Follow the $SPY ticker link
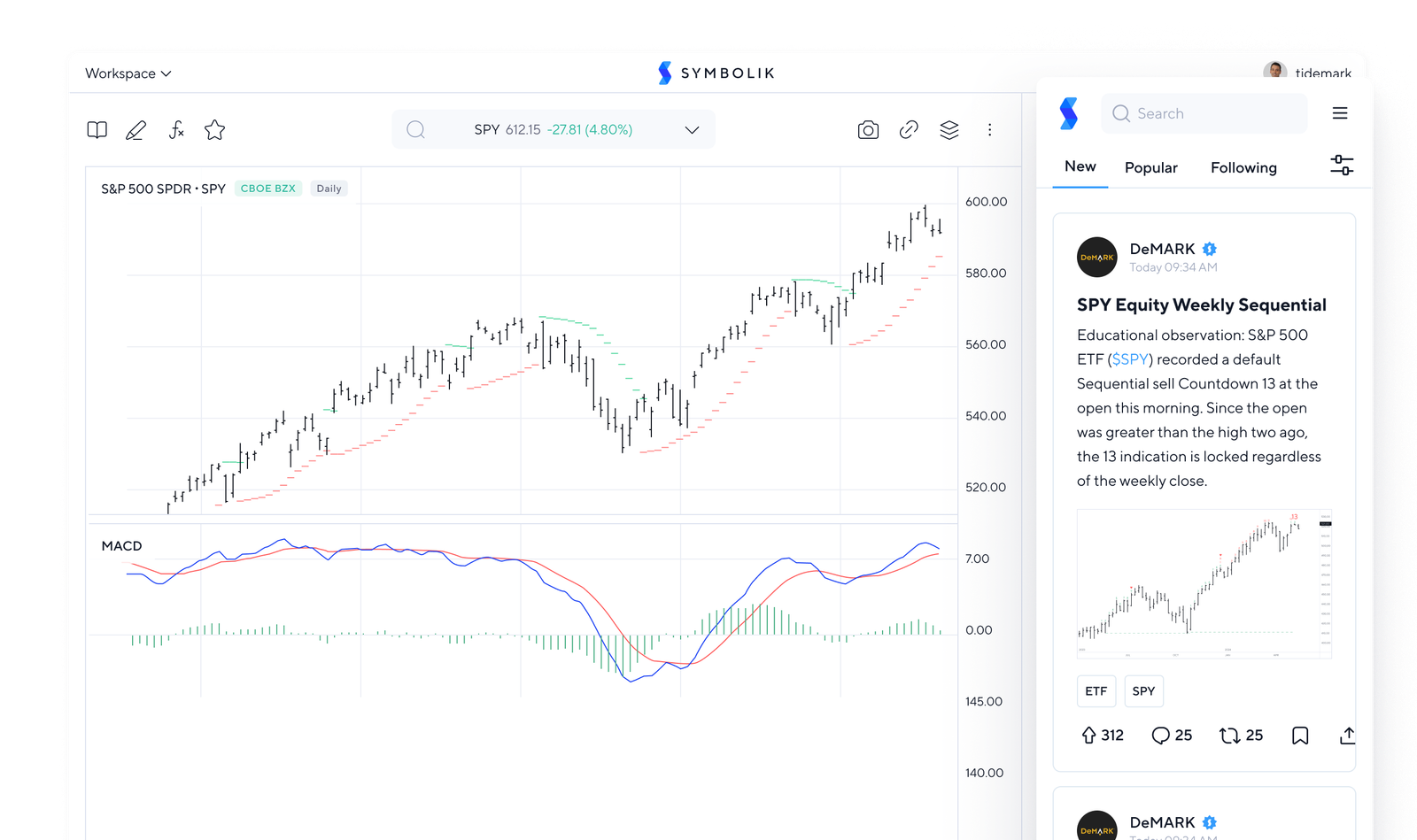Image resolution: width=1417 pixels, height=840 pixels. pos(1130,359)
